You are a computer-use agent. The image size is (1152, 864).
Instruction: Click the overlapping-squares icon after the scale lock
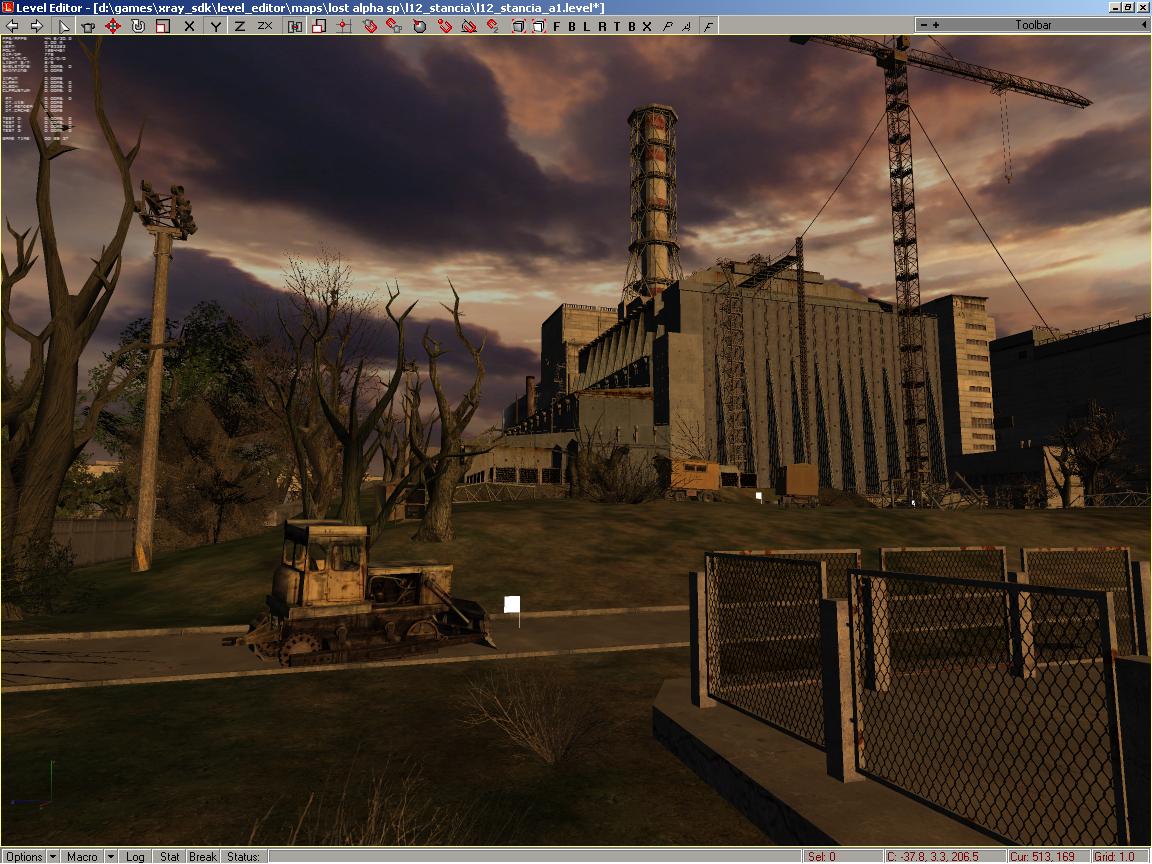click(319, 26)
